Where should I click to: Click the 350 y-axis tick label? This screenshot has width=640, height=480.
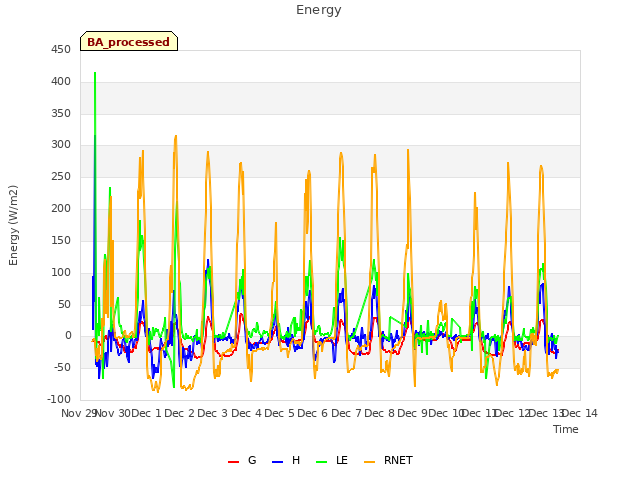61,113
